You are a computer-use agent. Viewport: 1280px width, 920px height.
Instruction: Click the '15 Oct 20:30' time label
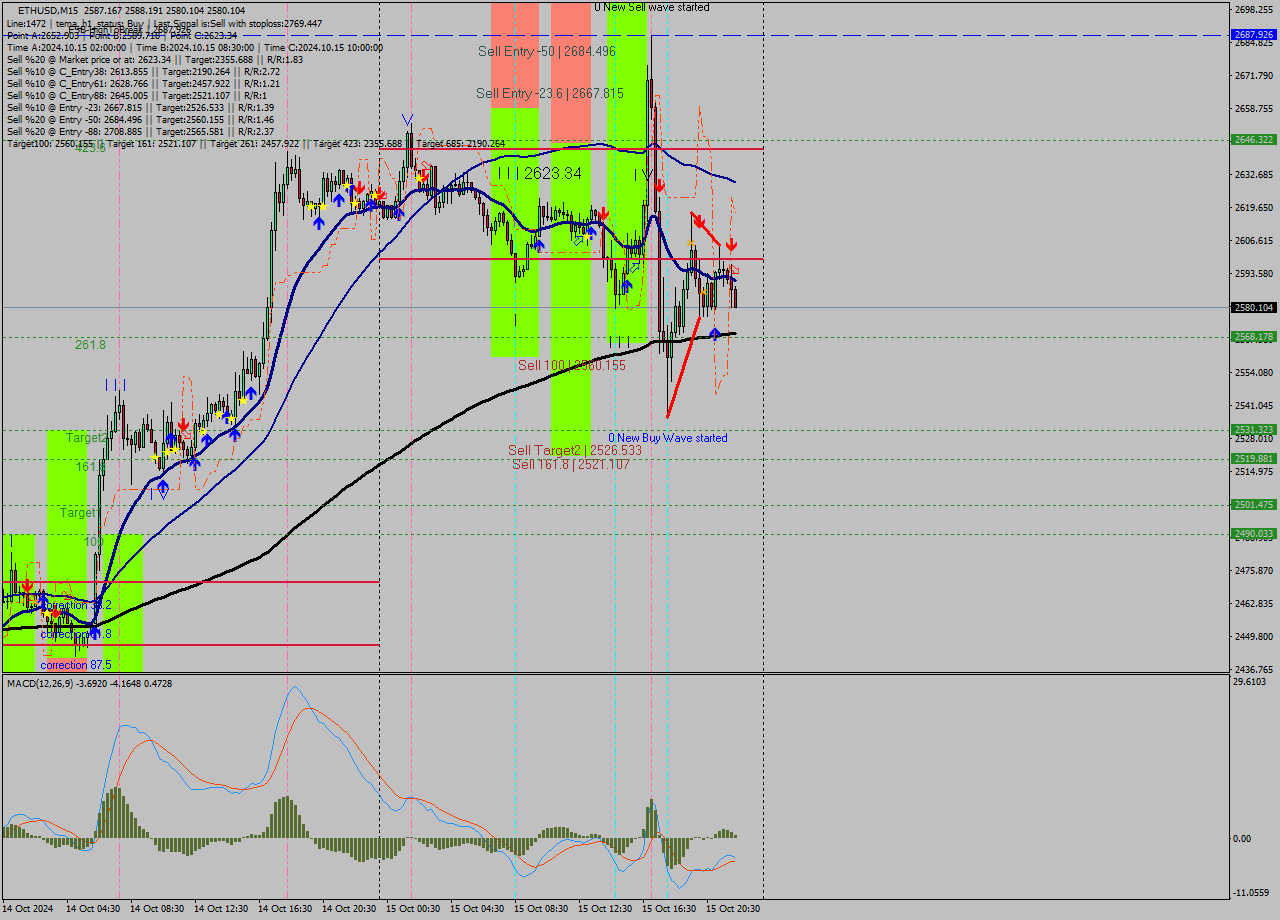coord(733,908)
